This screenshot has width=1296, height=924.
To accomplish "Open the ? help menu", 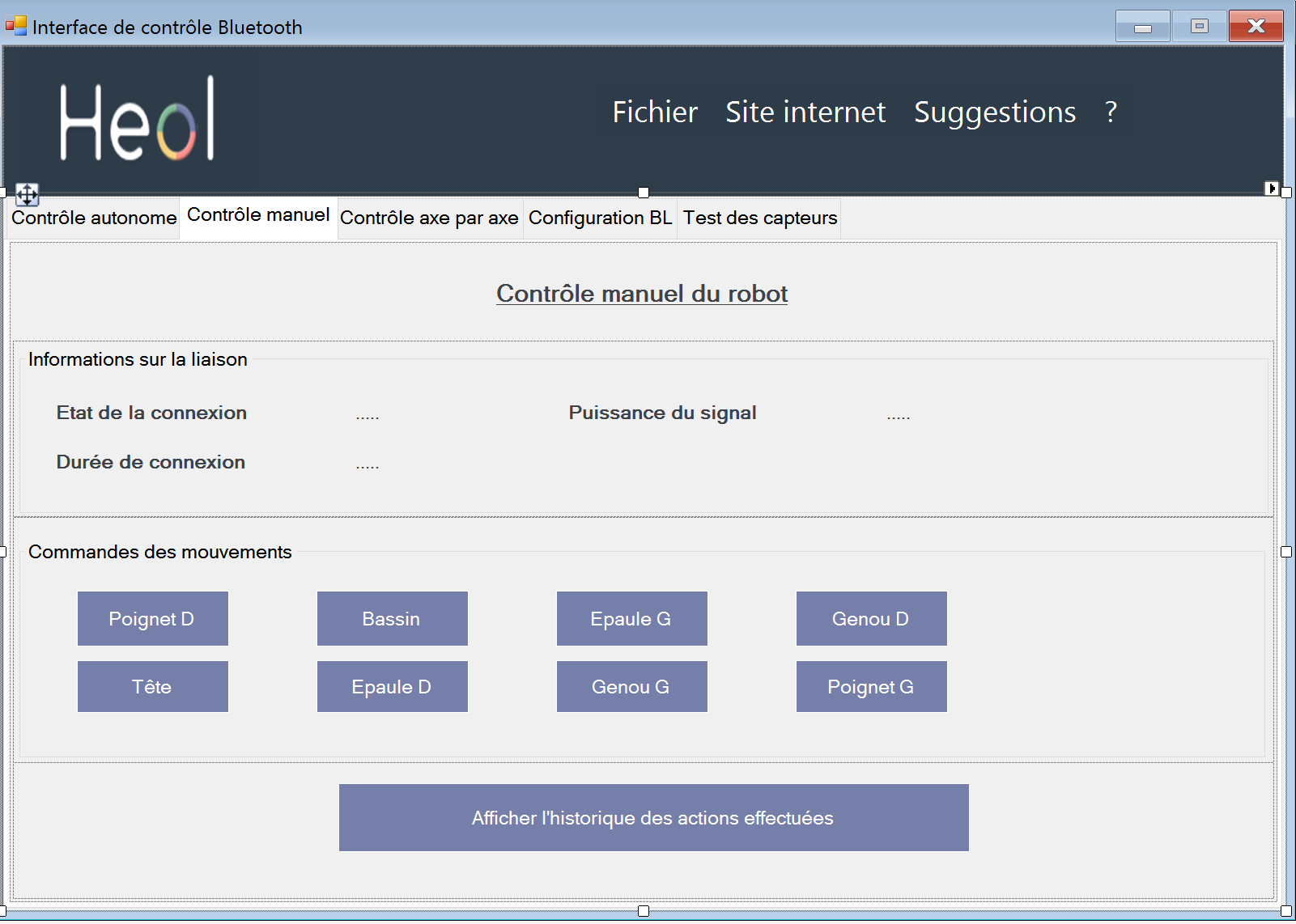I will [x=1111, y=112].
